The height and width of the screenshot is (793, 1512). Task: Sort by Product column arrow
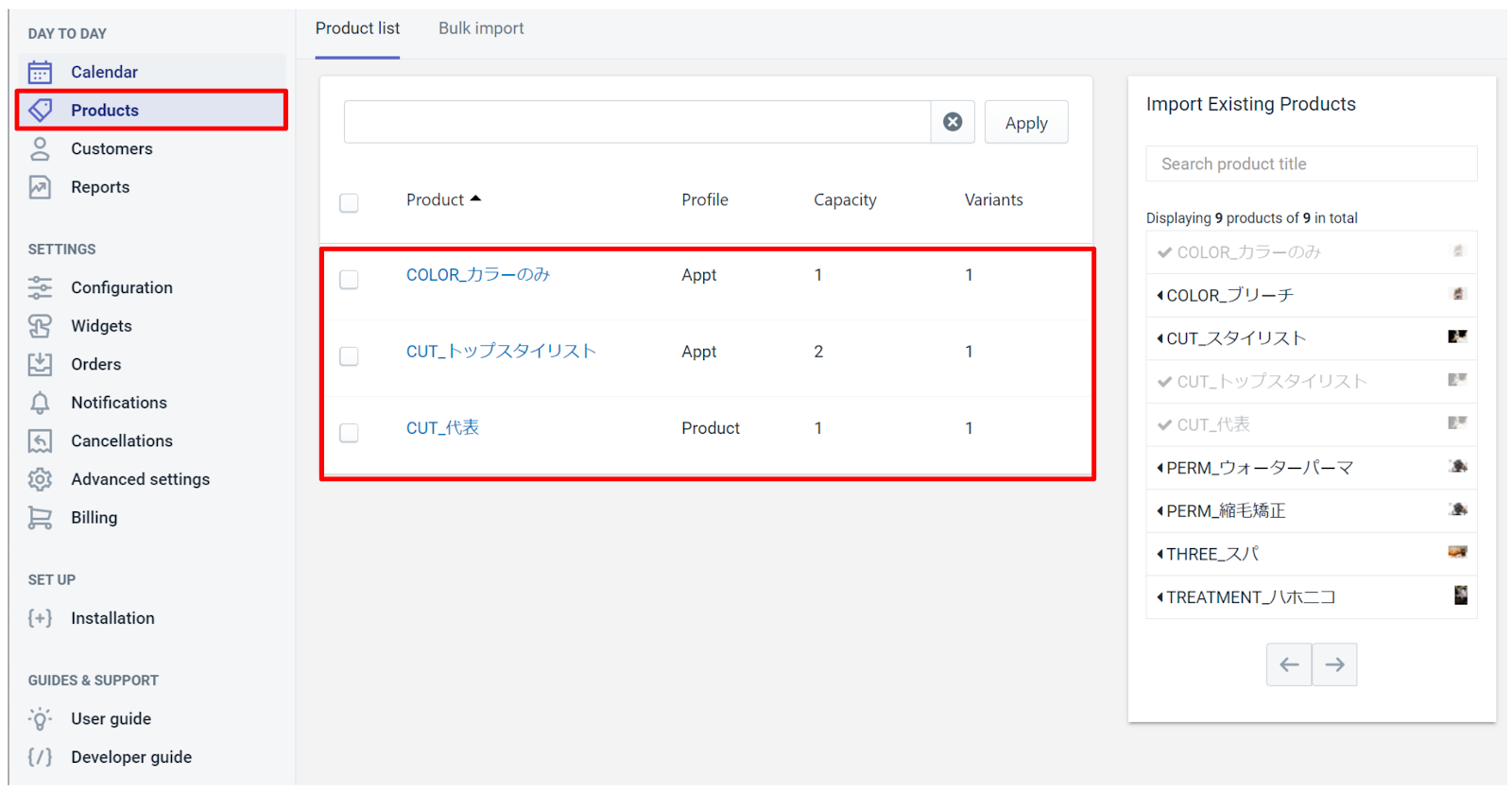[x=475, y=198]
